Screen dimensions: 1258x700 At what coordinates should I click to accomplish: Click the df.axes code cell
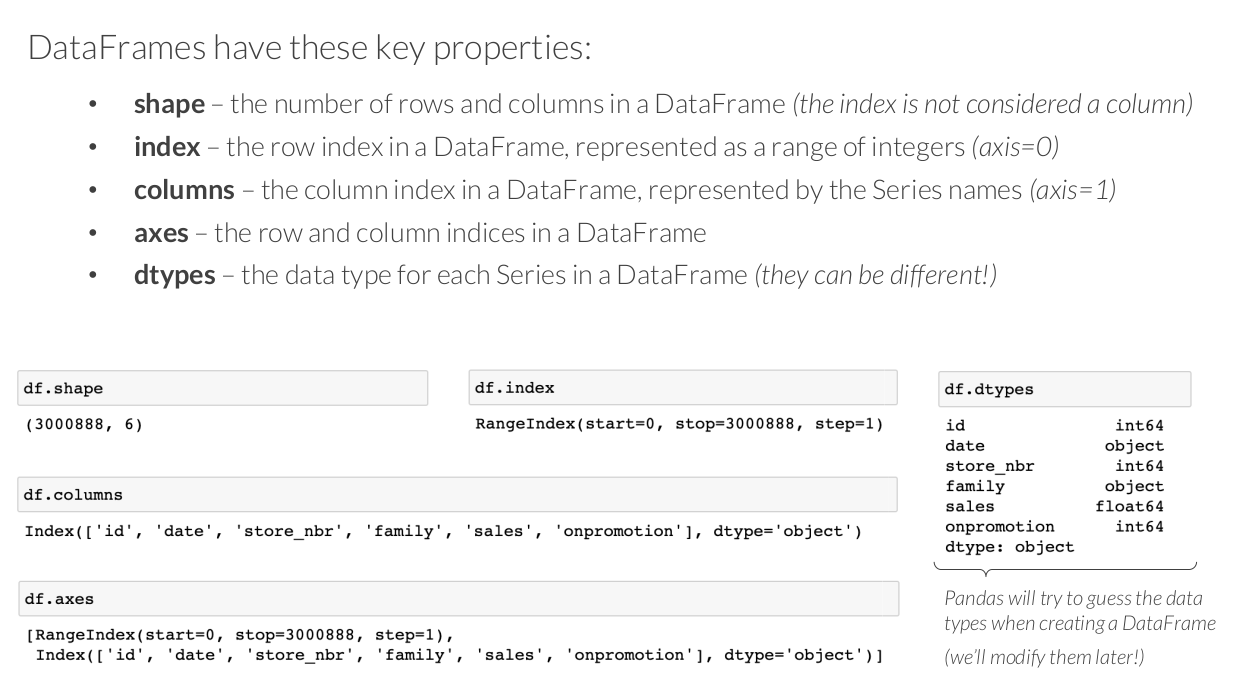pos(458,600)
